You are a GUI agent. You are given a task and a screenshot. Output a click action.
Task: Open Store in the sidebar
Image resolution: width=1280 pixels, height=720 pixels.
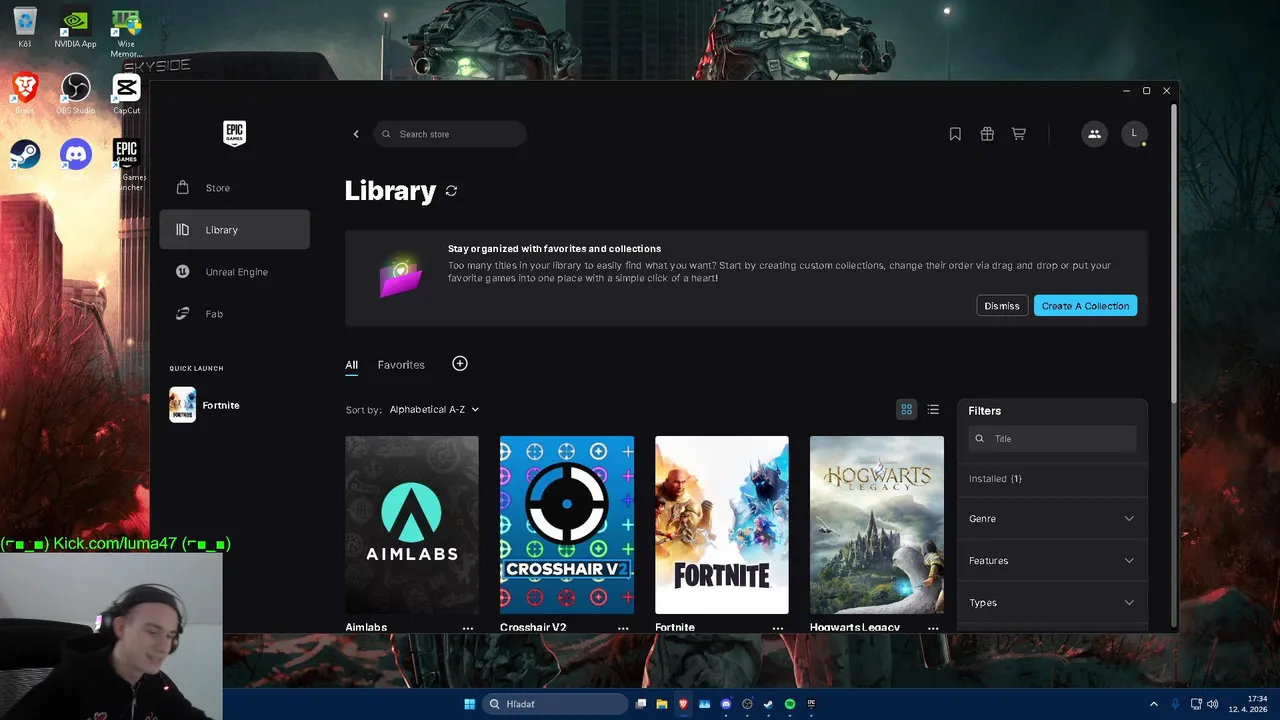tap(234, 188)
